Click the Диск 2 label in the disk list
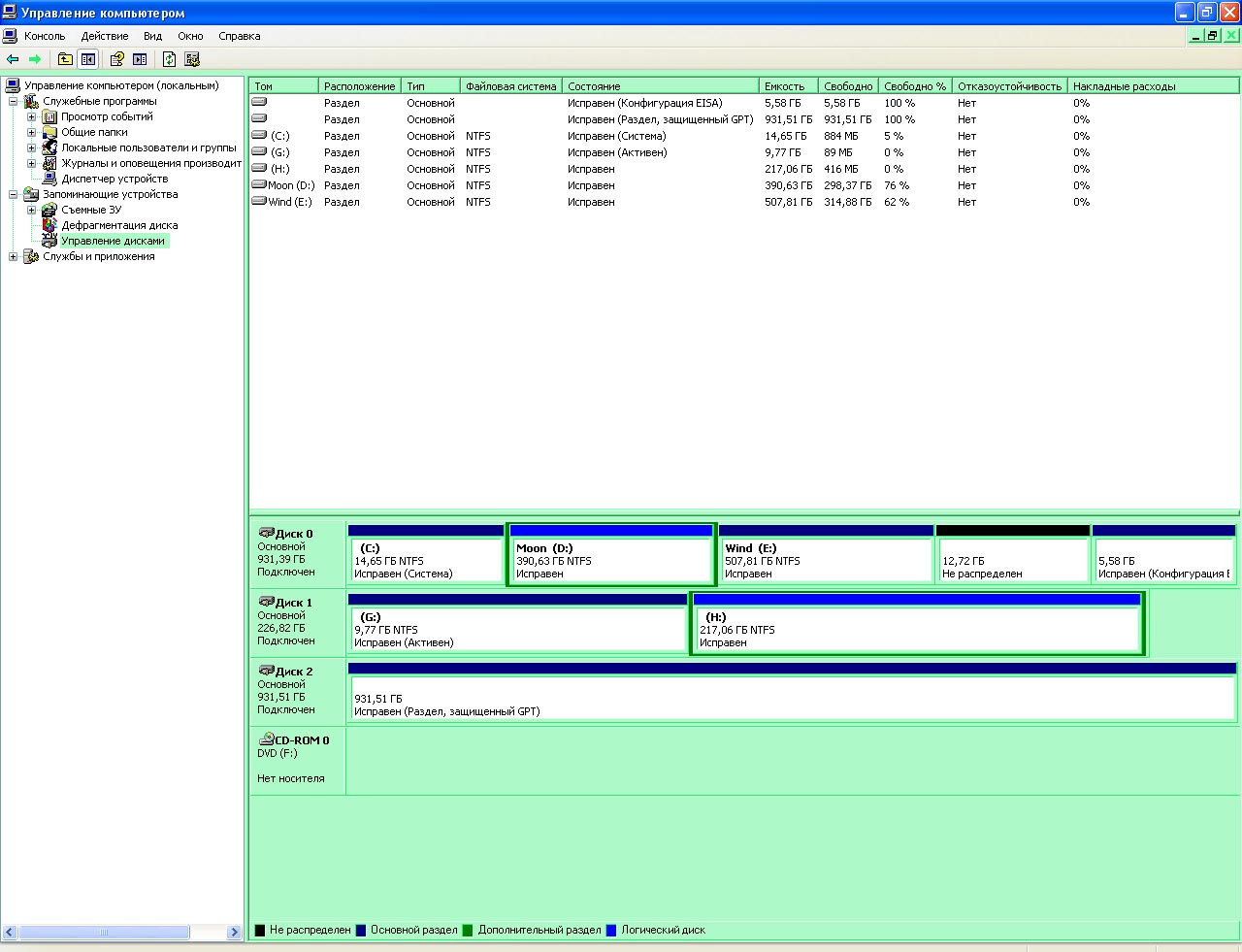 tap(294, 672)
